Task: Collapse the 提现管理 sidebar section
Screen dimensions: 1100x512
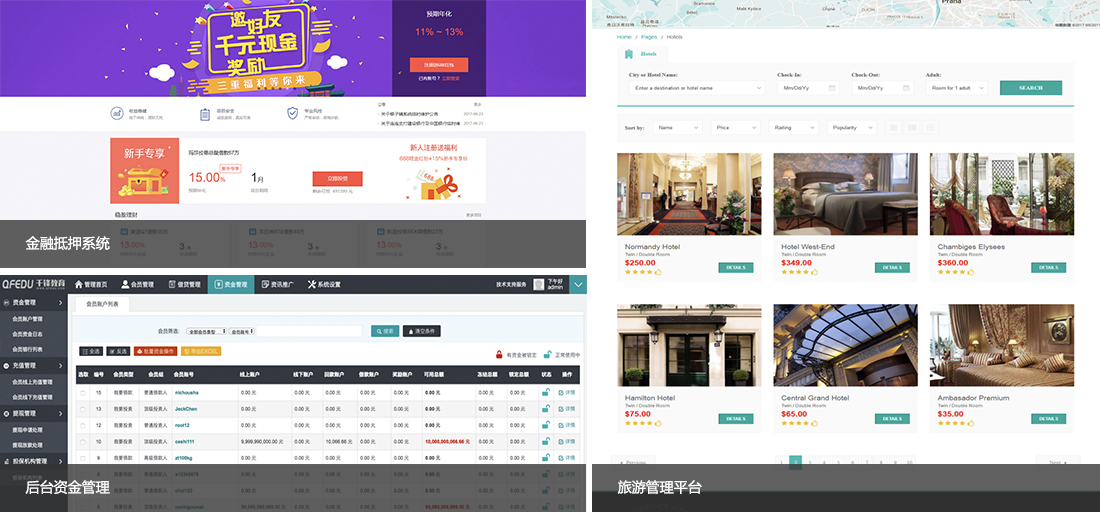Action: coord(34,414)
